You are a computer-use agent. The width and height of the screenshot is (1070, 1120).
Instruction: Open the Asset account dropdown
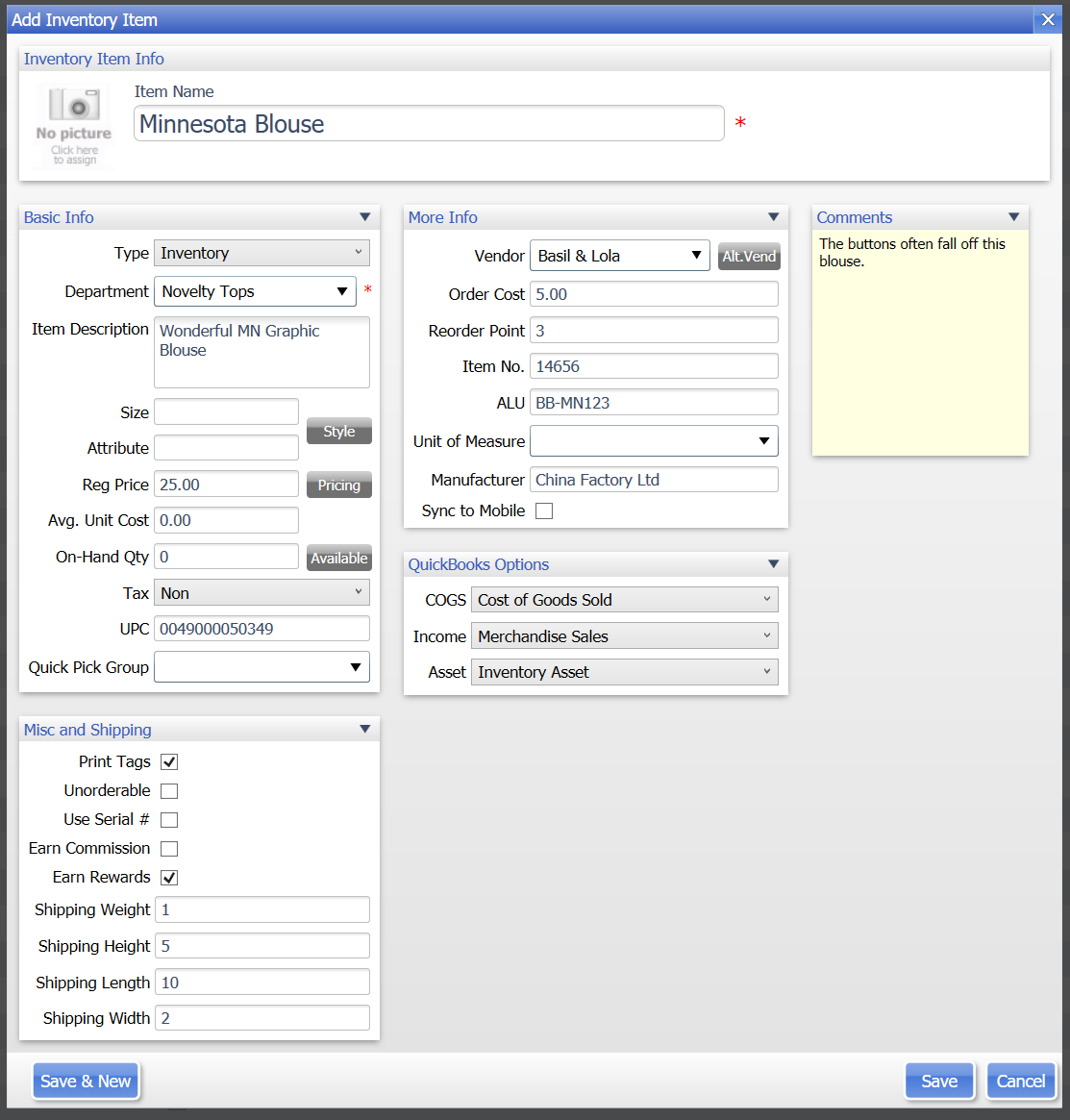tap(625, 672)
